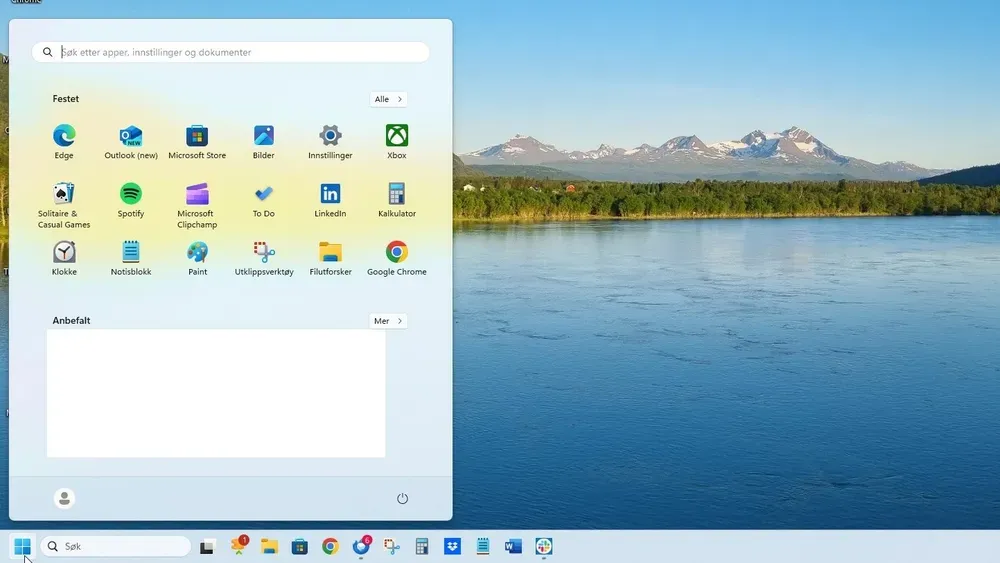Open the power options menu
1000x563 pixels.
click(402, 499)
